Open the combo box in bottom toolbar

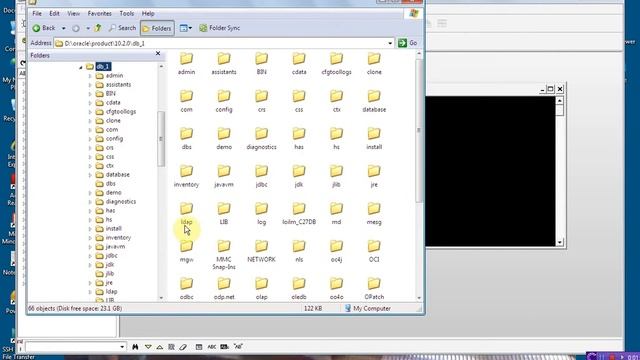[122, 347]
